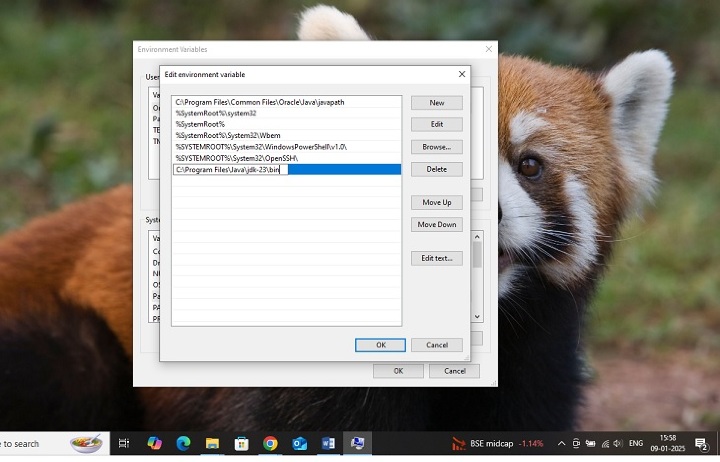720x462 pixels.
Task: Click the search highlight bowl icon
Action: coord(86,443)
